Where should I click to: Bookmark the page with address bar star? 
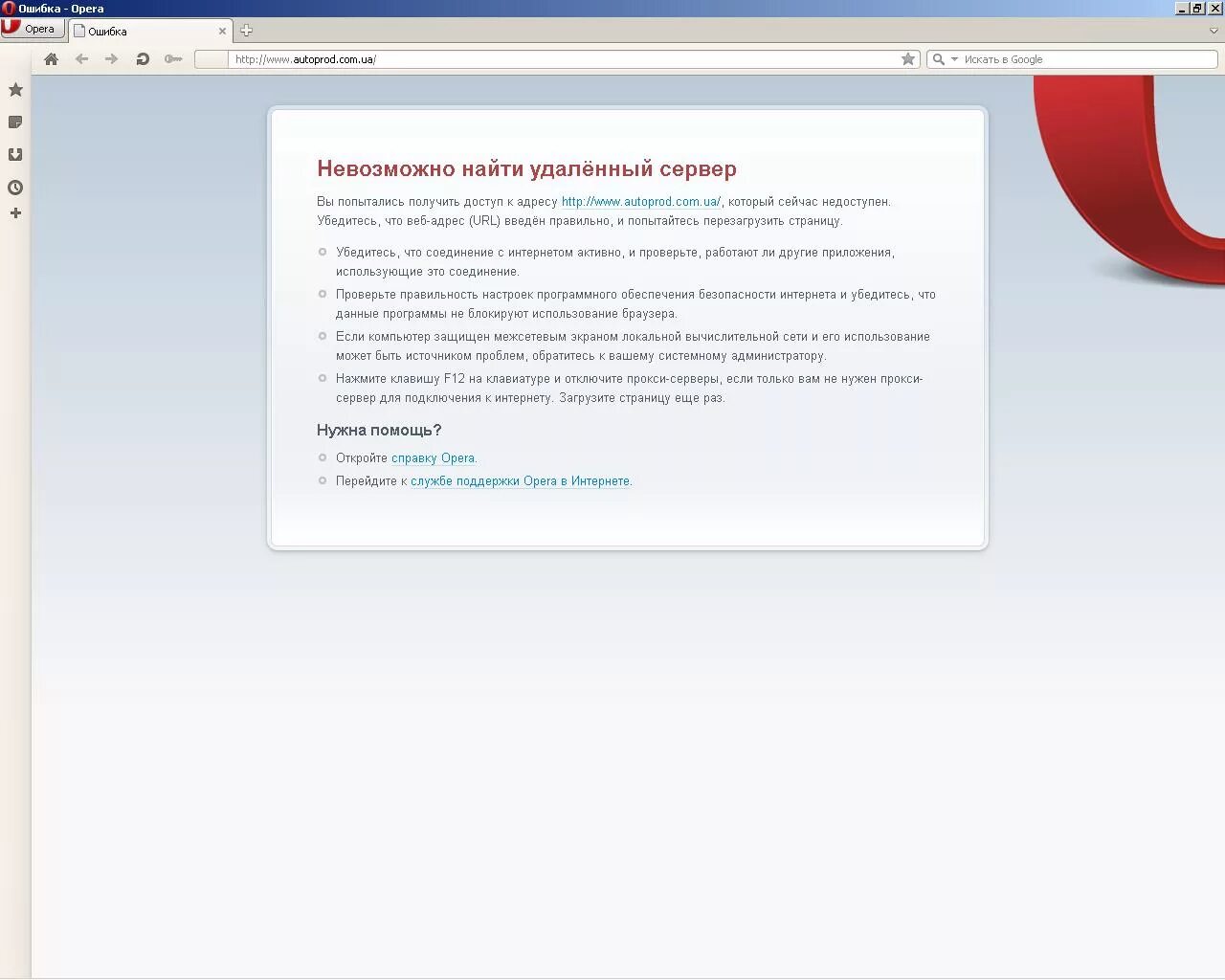pos(908,59)
